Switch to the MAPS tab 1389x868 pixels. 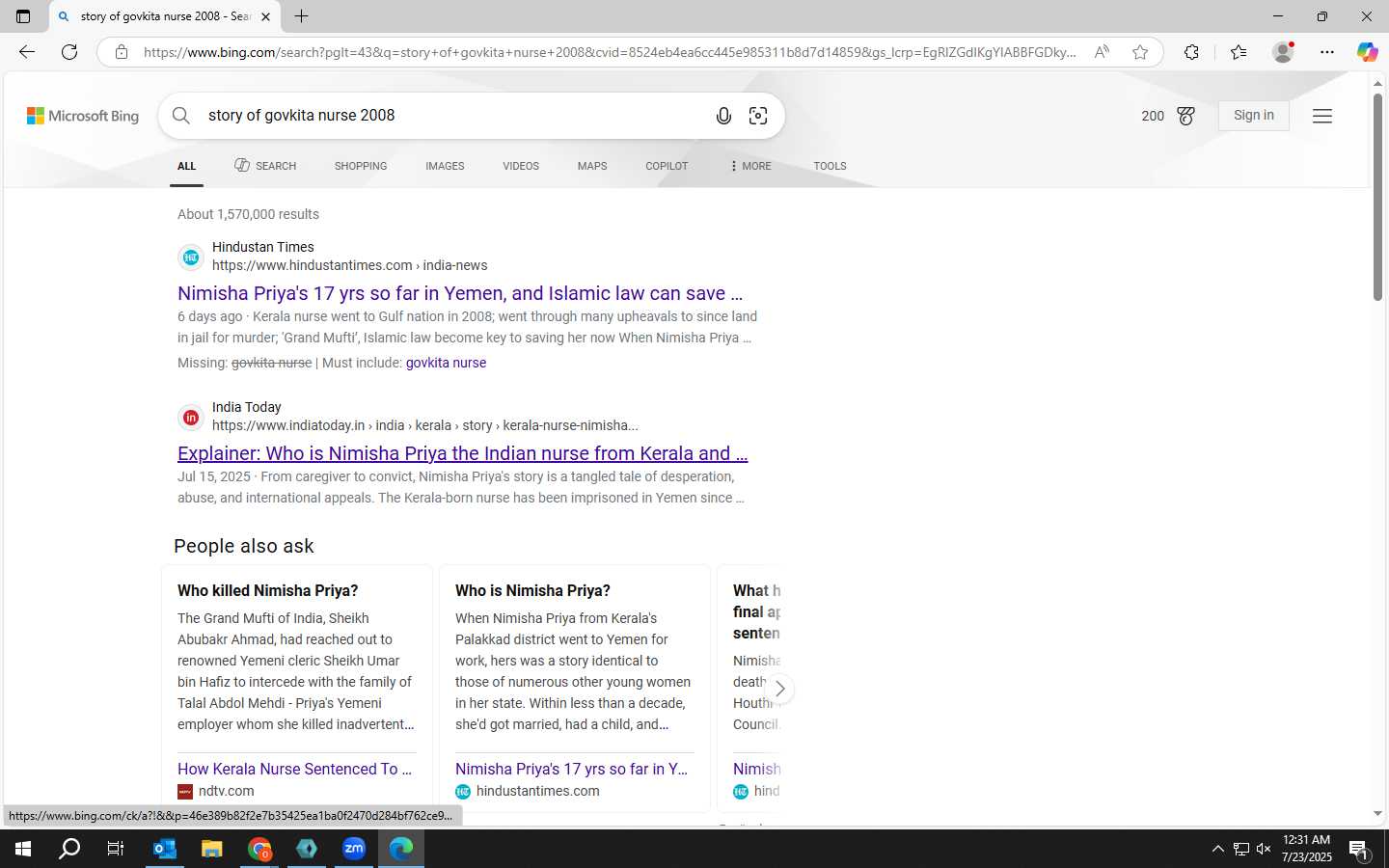[592, 166]
